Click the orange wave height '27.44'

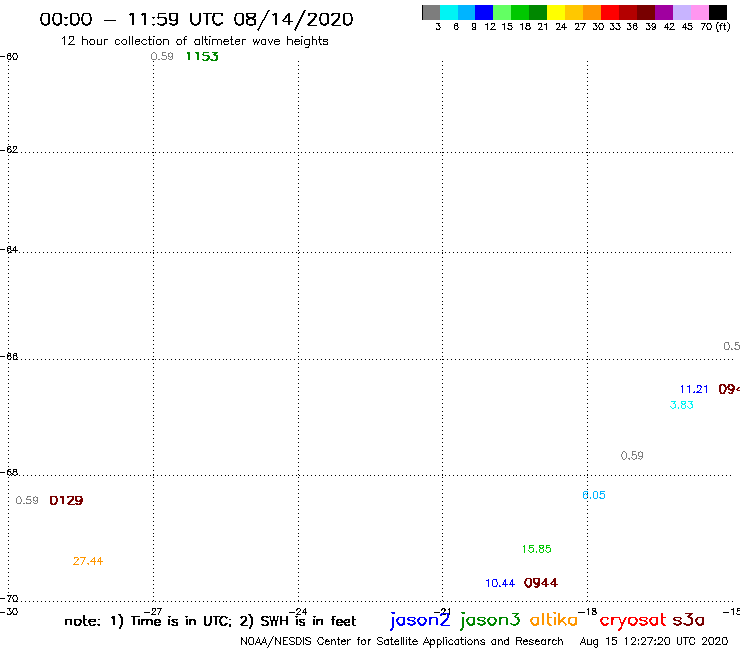click(88, 561)
